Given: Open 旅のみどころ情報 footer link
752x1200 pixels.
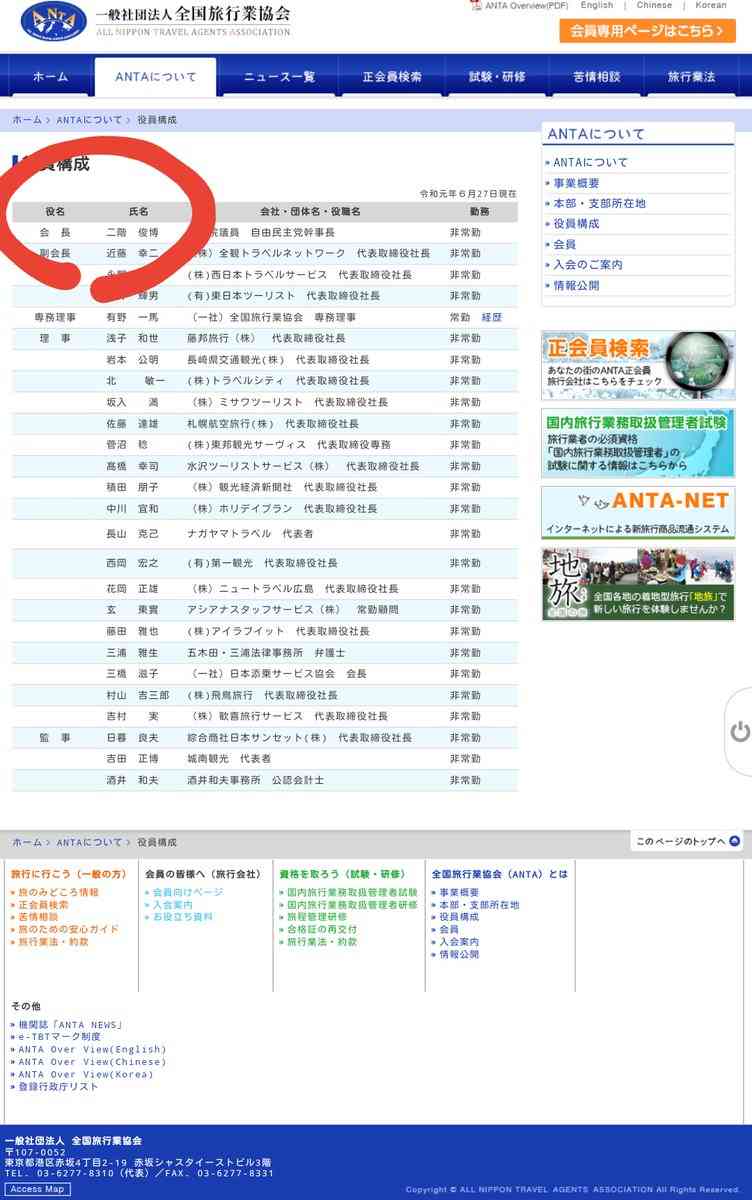Looking at the screenshot, I should [x=58, y=892].
